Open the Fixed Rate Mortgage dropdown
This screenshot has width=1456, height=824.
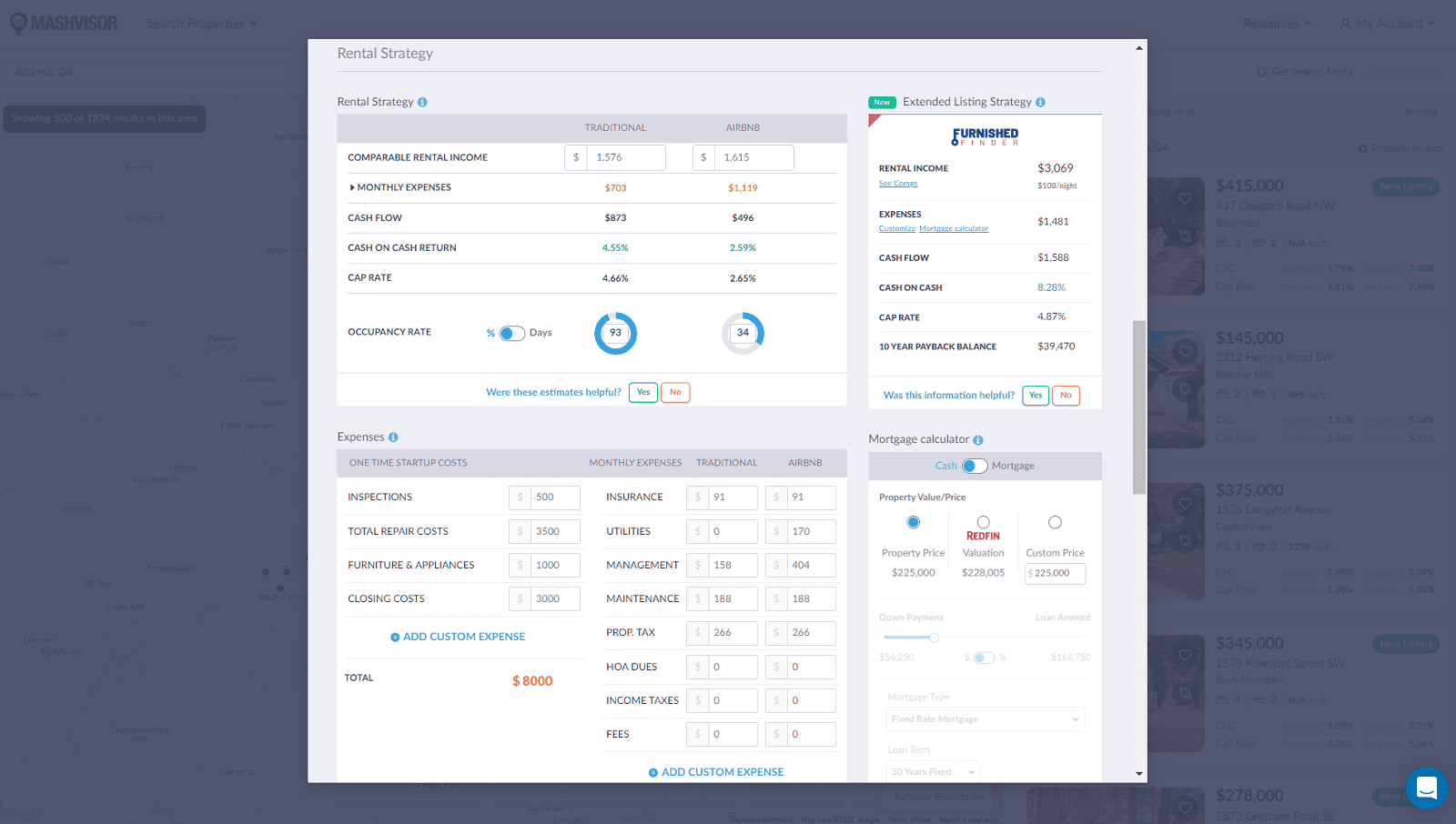pos(985,719)
